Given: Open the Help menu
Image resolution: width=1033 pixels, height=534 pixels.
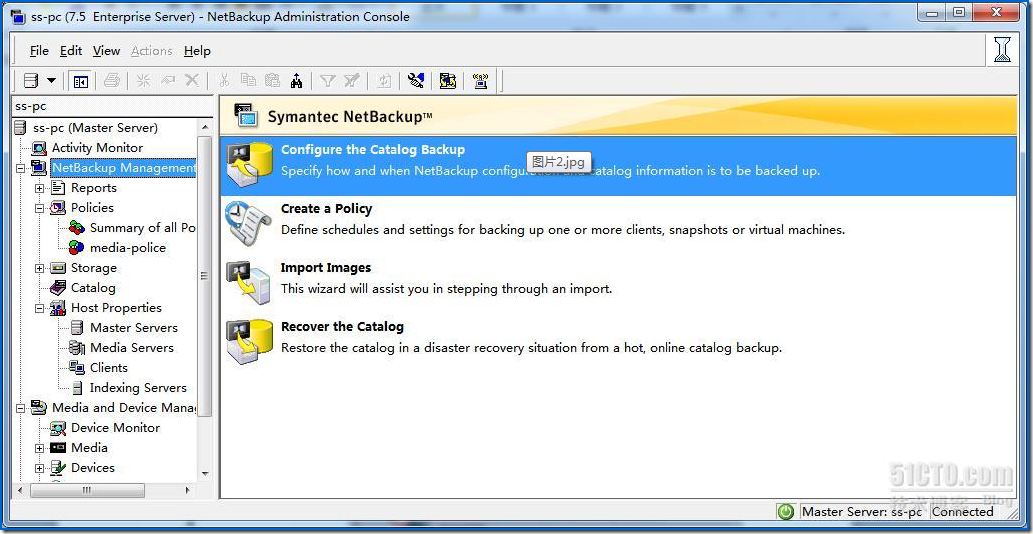Looking at the screenshot, I should click(197, 51).
